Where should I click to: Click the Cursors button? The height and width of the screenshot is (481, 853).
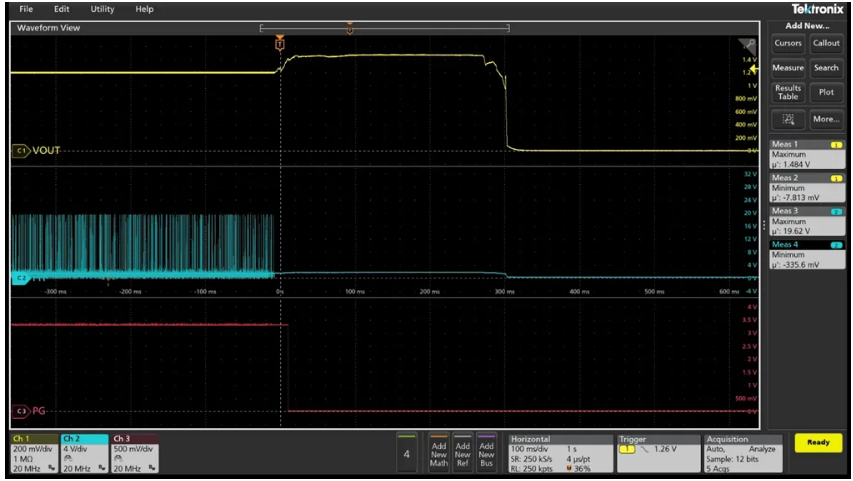point(788,43)
